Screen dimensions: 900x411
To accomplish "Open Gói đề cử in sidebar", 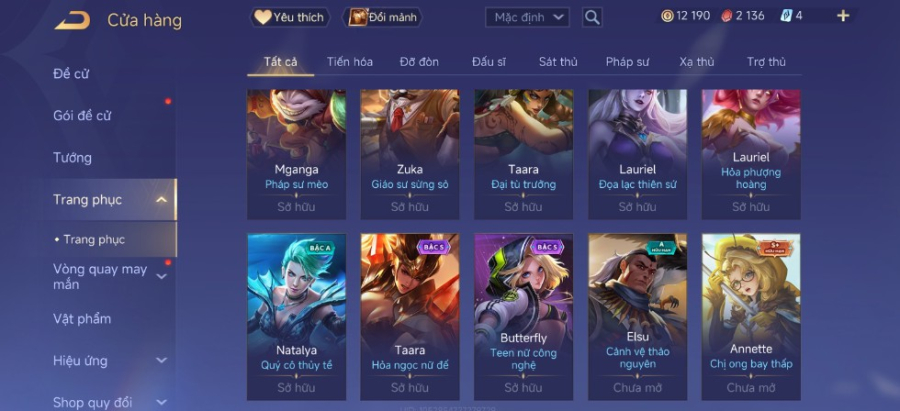I will (x=82, y=115).
